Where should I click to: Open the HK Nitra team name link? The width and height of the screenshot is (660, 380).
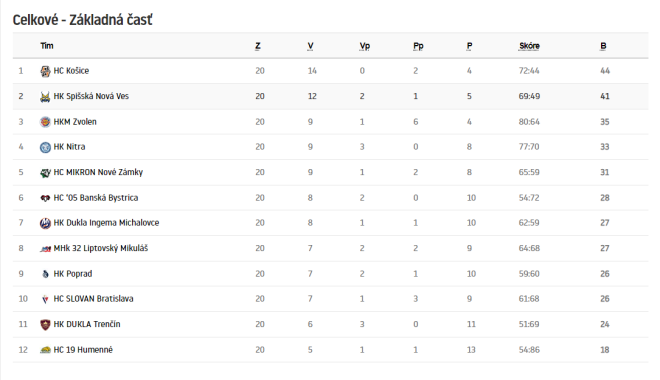point(69,147)
